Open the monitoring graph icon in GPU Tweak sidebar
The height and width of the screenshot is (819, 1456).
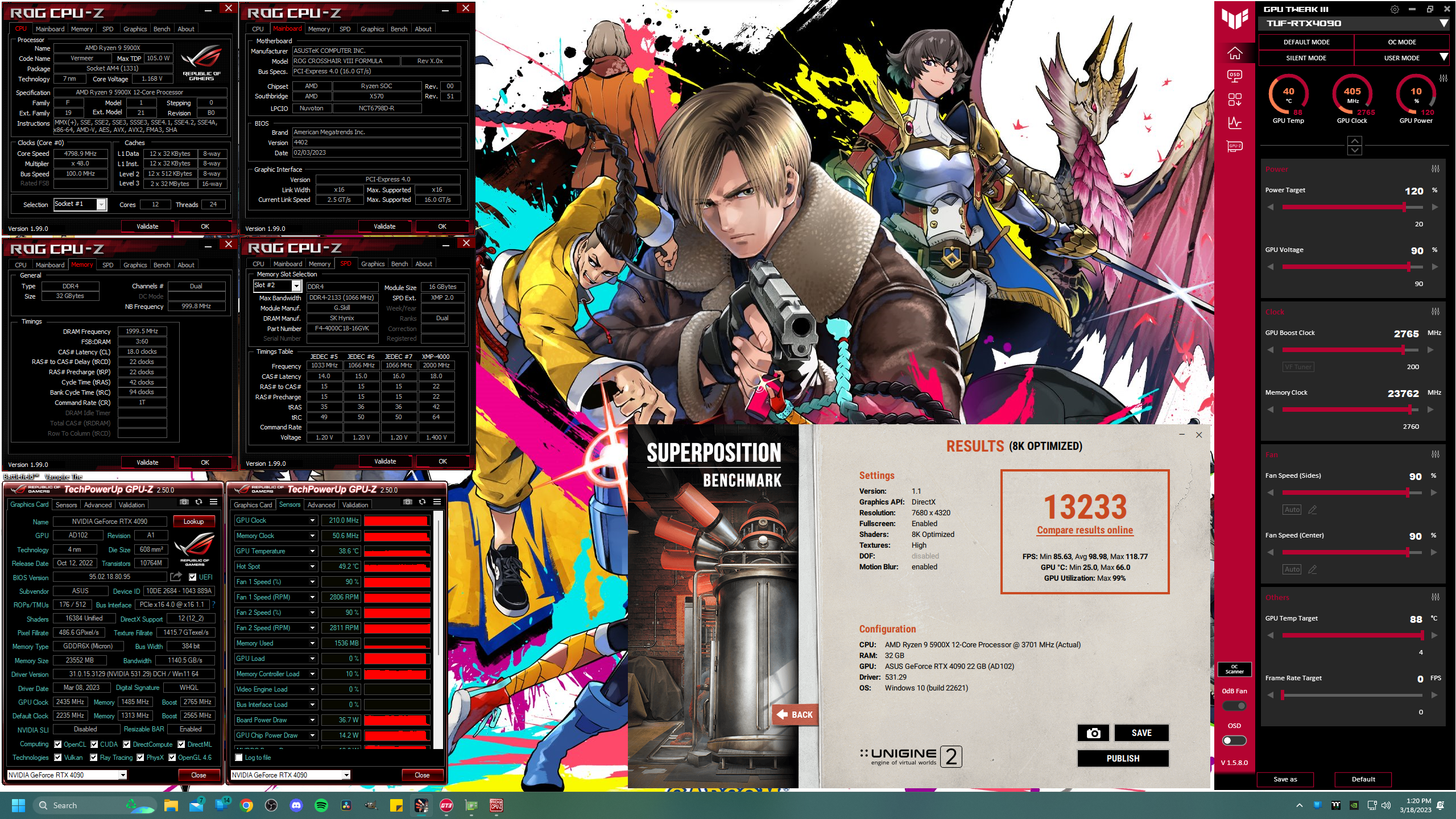pyautogui.click(x=1234, y=122)
